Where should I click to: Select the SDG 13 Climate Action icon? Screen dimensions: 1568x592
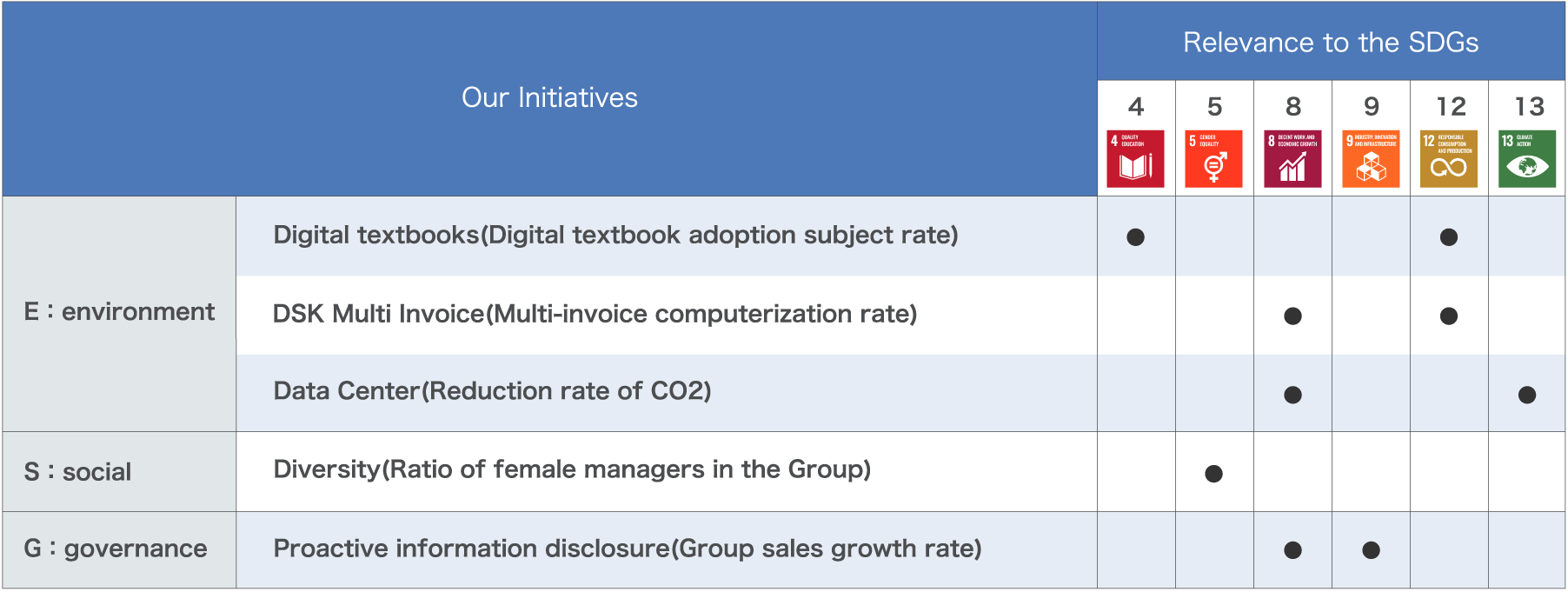[1527, 159]
